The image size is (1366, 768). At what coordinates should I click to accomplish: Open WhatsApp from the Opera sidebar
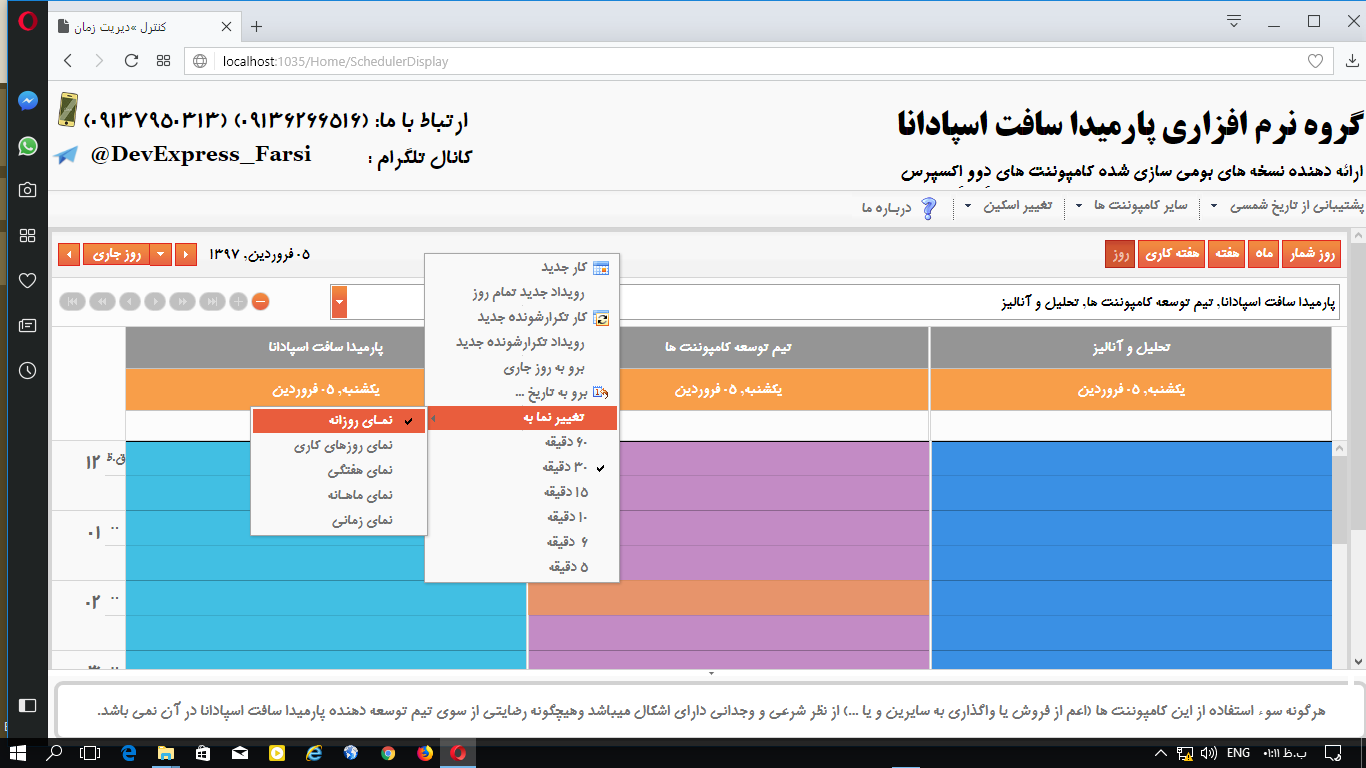(27, 146)
